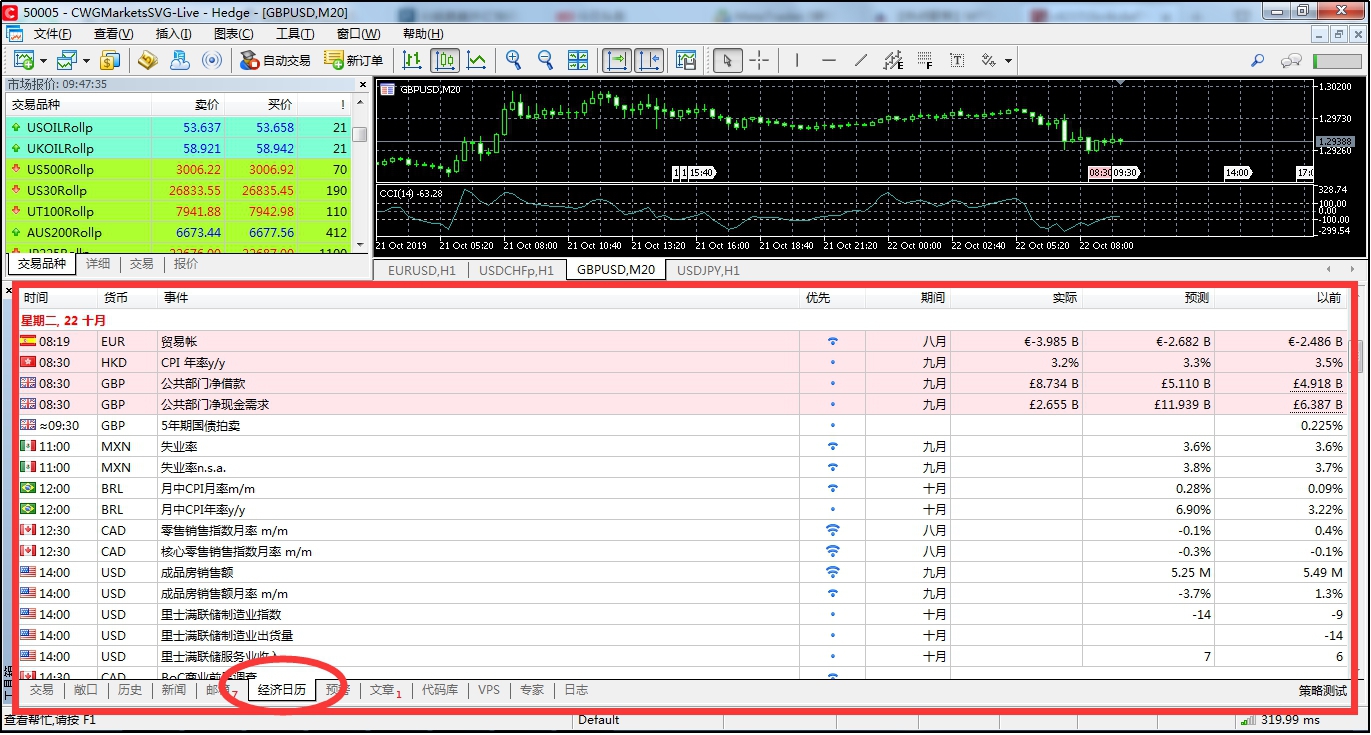
Task: Switch chart to line chart
Action: pos(477,61)
